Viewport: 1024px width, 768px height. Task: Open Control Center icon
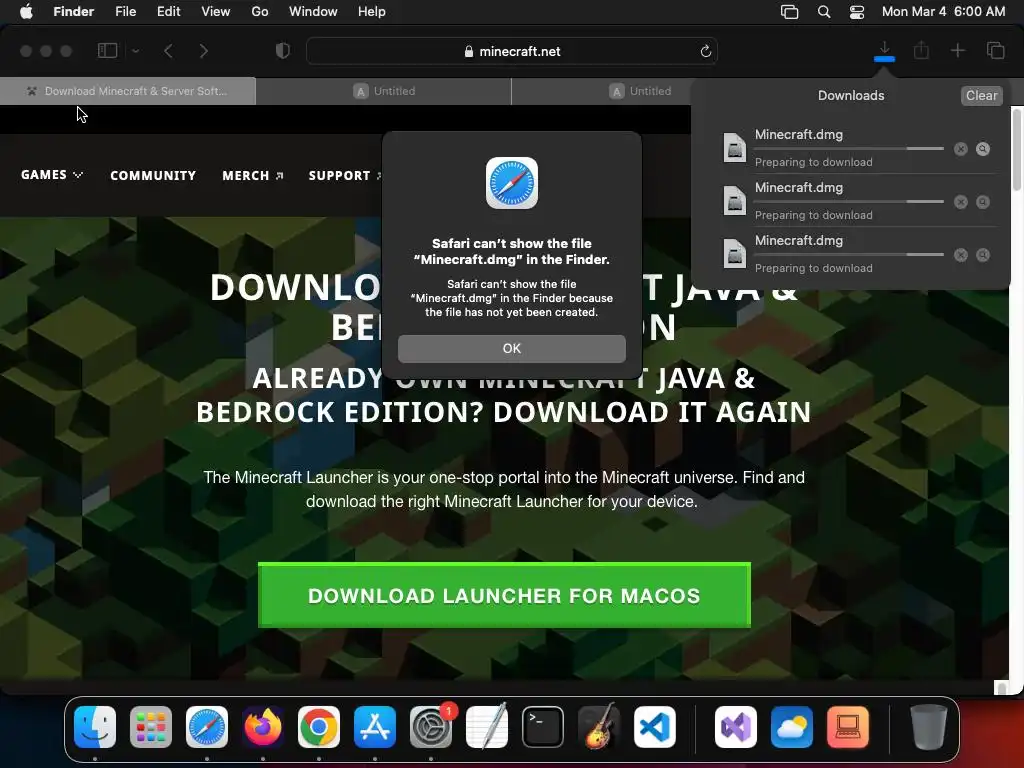coord(857,12)
